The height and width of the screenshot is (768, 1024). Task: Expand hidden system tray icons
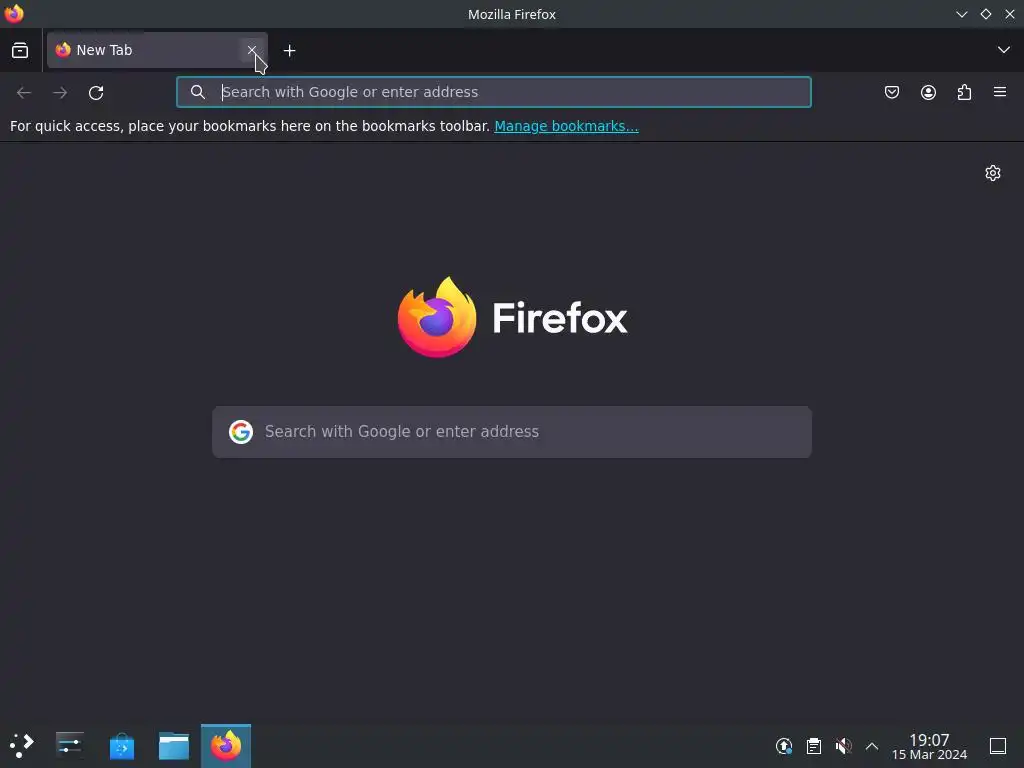[x=872, y=746]
